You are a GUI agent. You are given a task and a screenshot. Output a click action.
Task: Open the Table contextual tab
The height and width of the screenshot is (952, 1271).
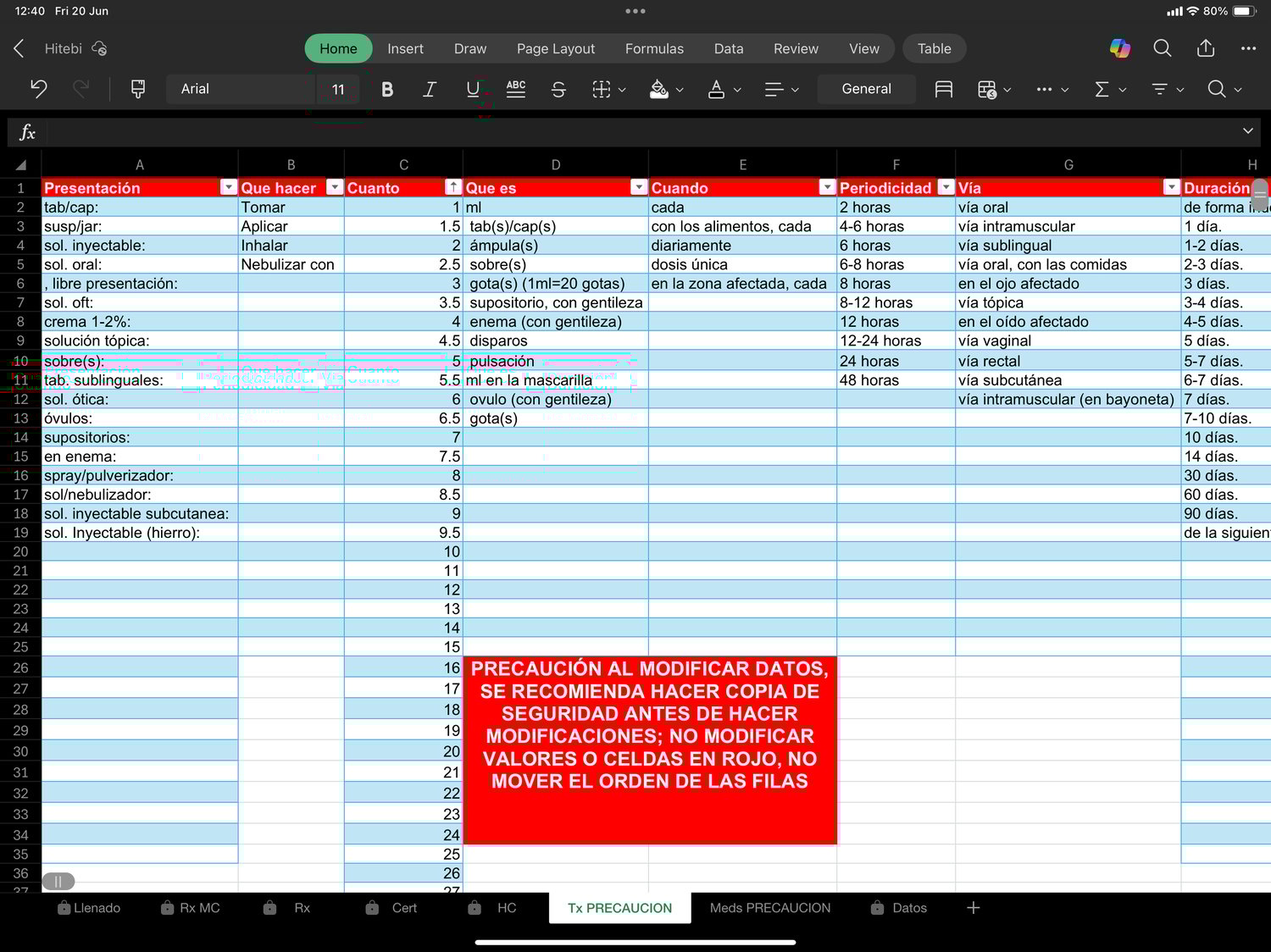click(935, 48)
